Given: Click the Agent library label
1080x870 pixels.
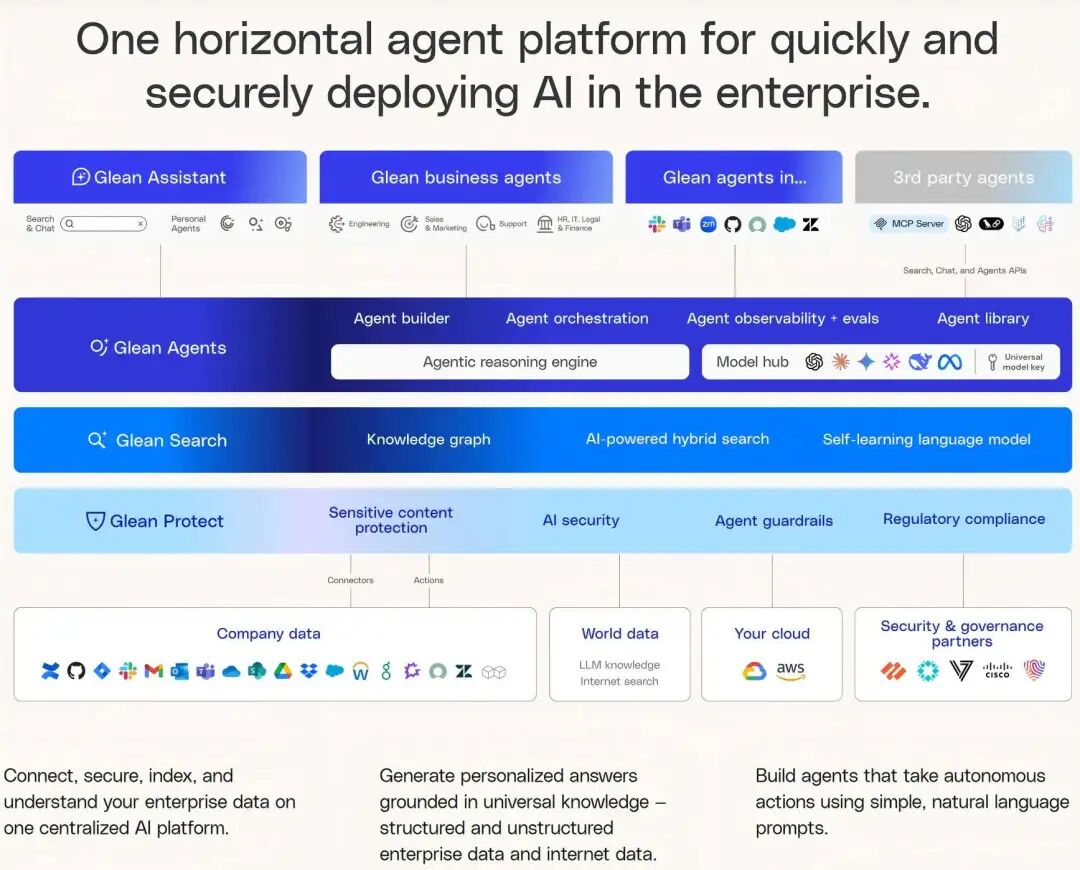Looking at the screenshot, I should click(x=983, y=318).
